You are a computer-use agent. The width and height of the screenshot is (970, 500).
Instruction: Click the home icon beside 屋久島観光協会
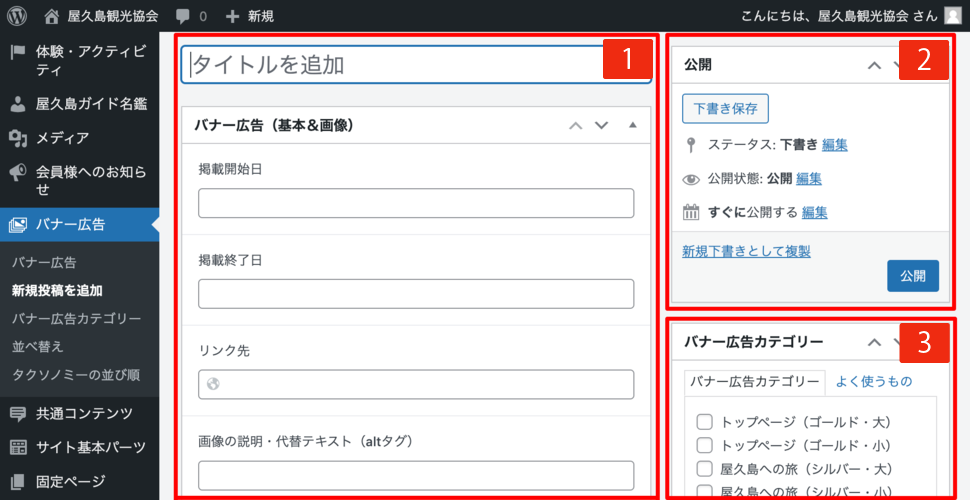coord(52,16)
